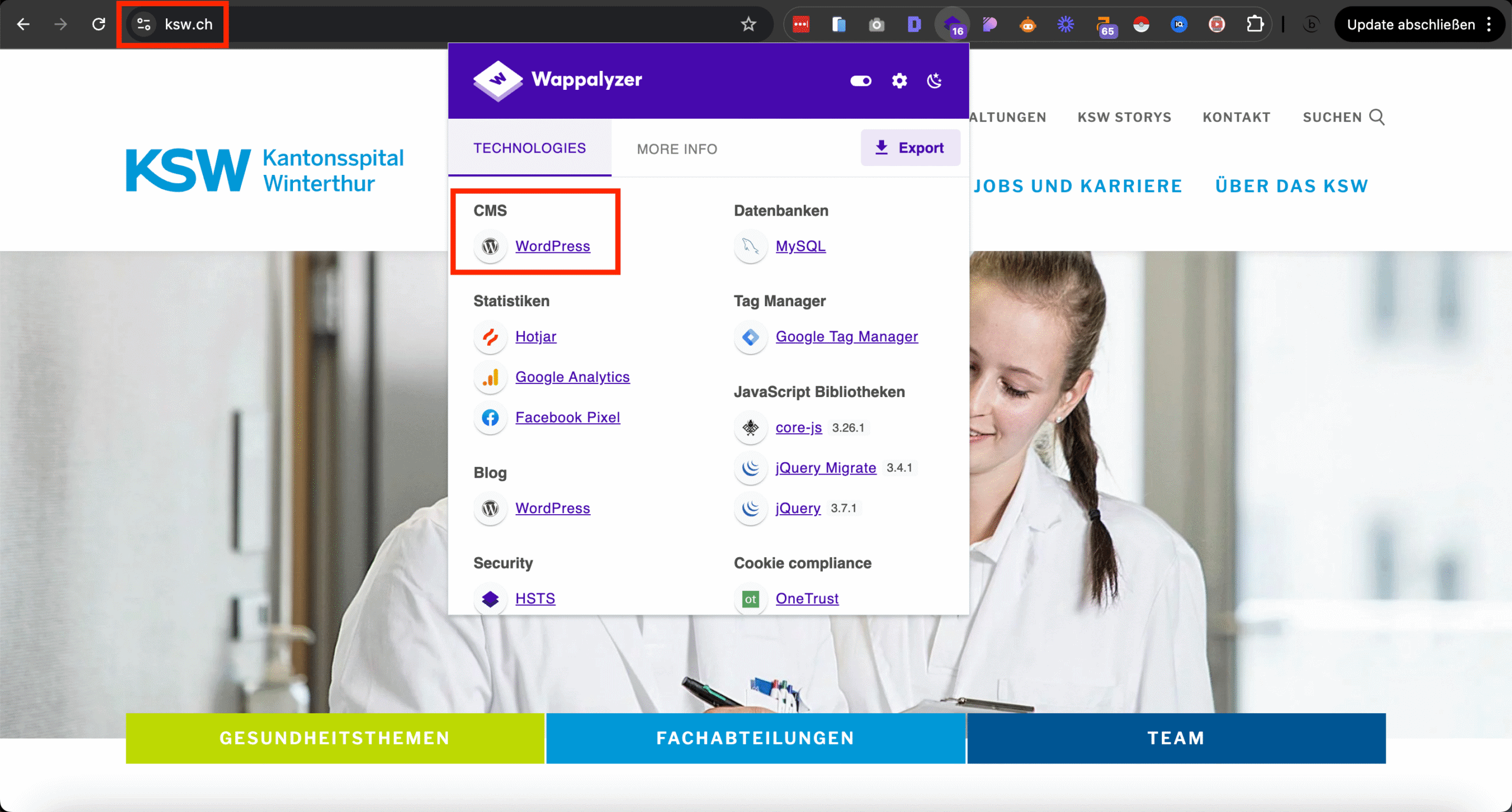Click the orange robot extension icon

click(x=1028, y=24)
